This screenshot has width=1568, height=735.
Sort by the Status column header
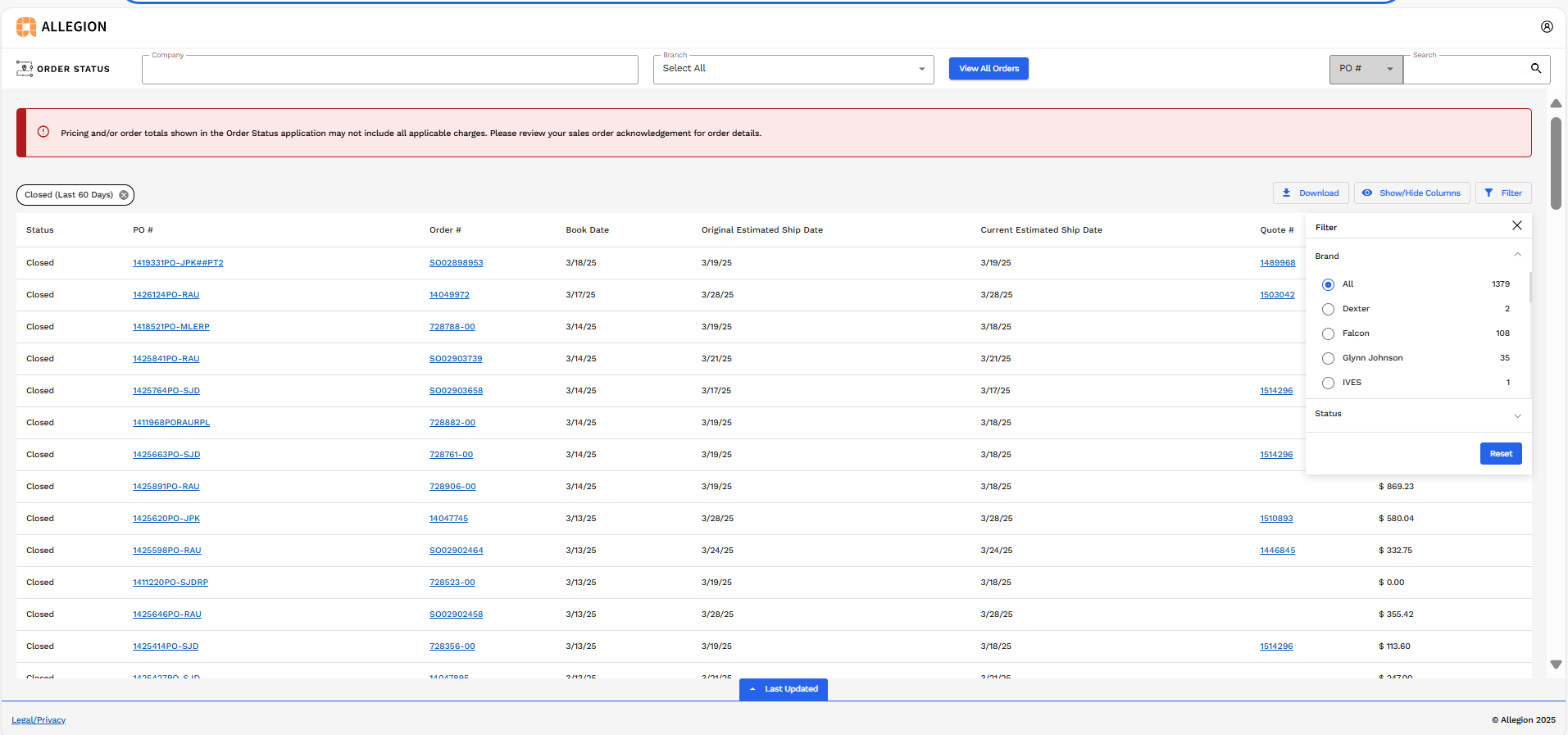[40, 230]
